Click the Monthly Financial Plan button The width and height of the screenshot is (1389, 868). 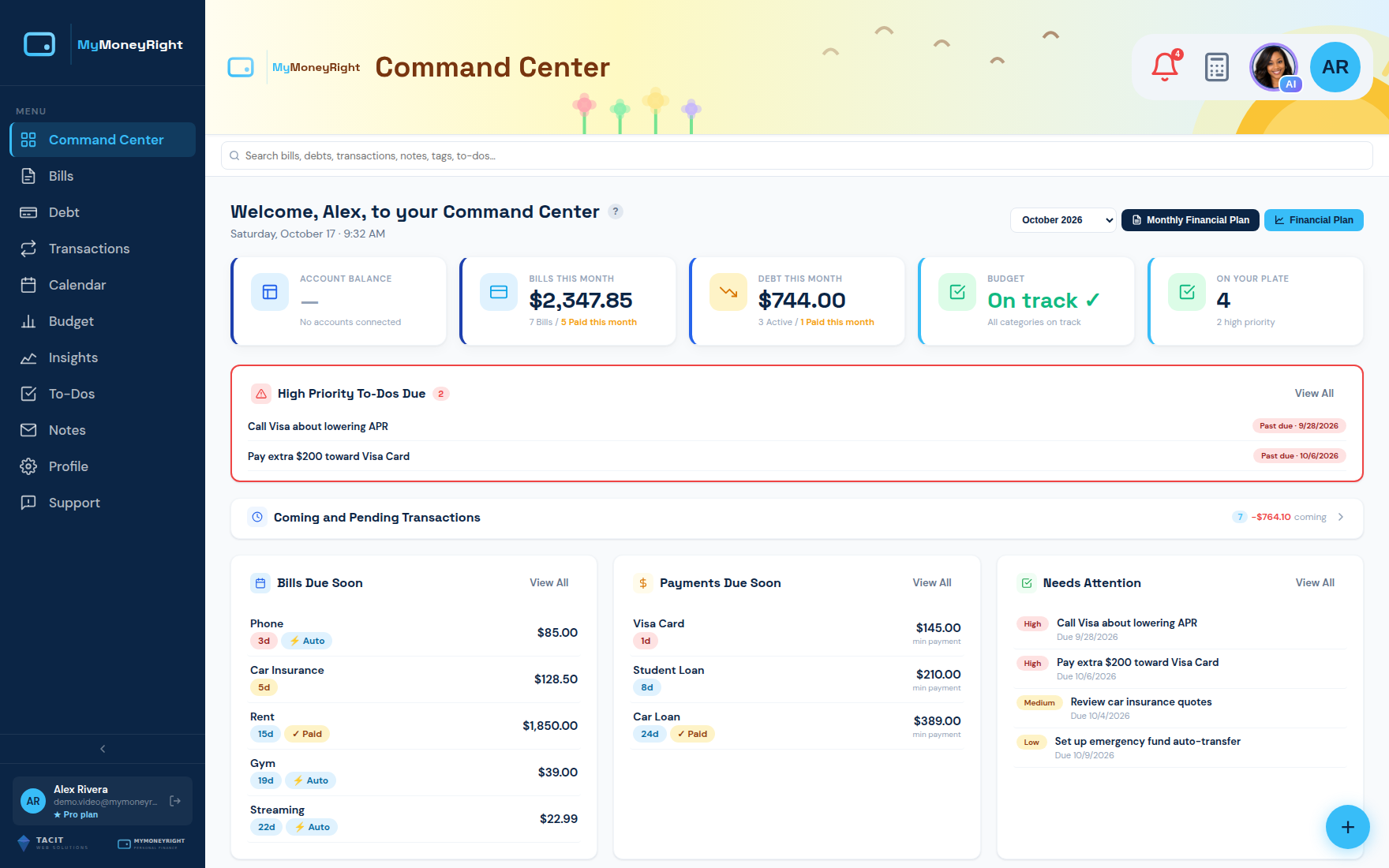coord(1190,220)
